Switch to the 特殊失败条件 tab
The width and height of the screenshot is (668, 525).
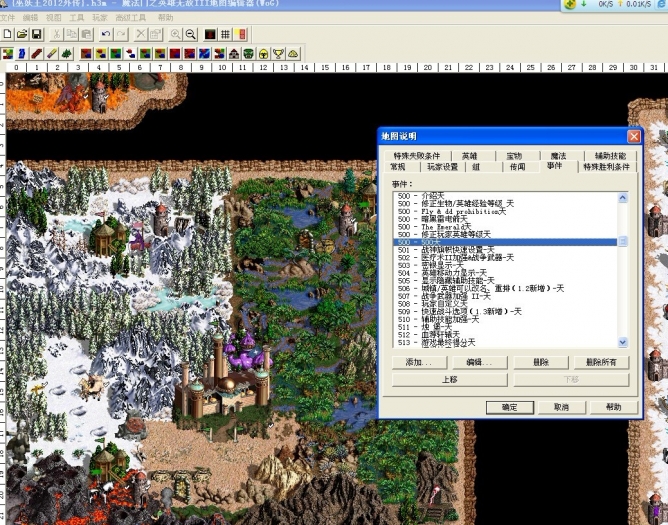[417, 156]
